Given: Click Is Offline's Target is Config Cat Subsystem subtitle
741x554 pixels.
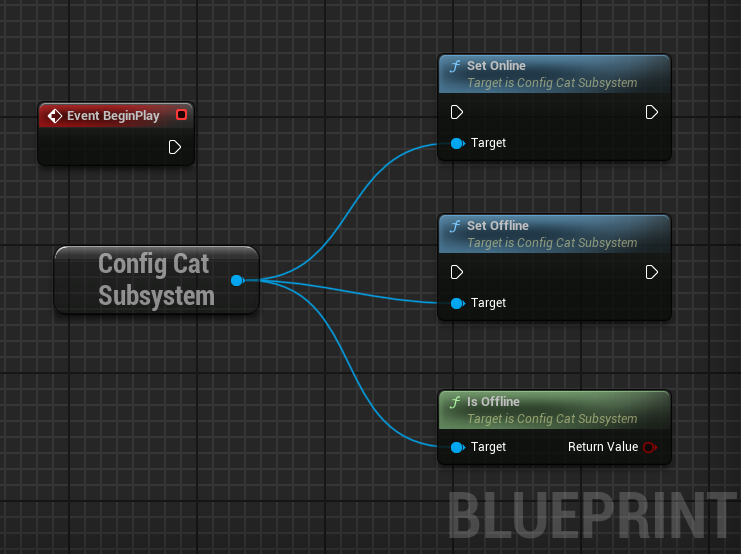Looking at the screenshot, I should tap(552, 419).
